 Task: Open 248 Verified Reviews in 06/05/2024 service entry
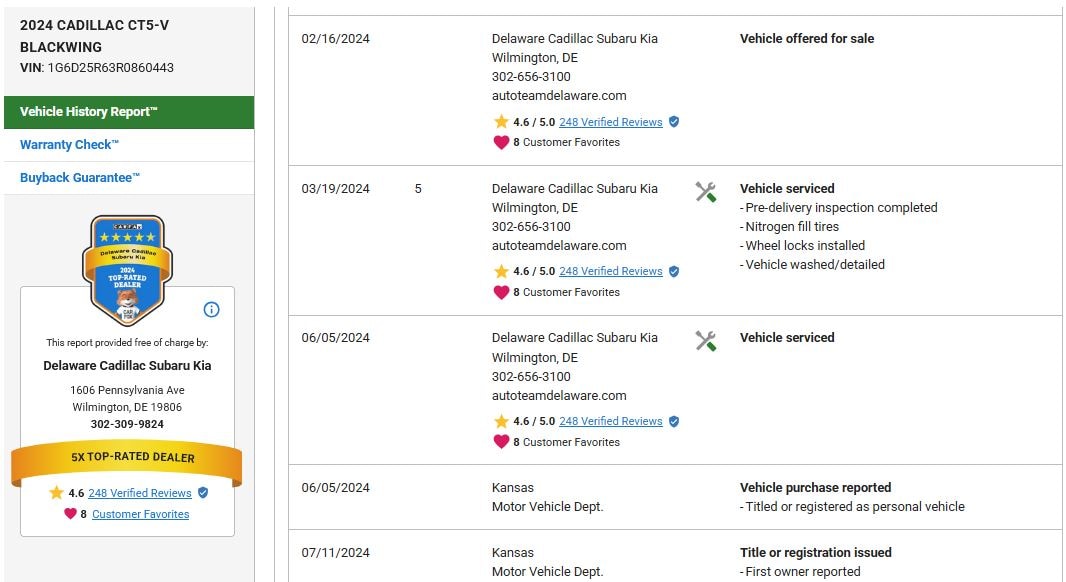click(610, 421)
